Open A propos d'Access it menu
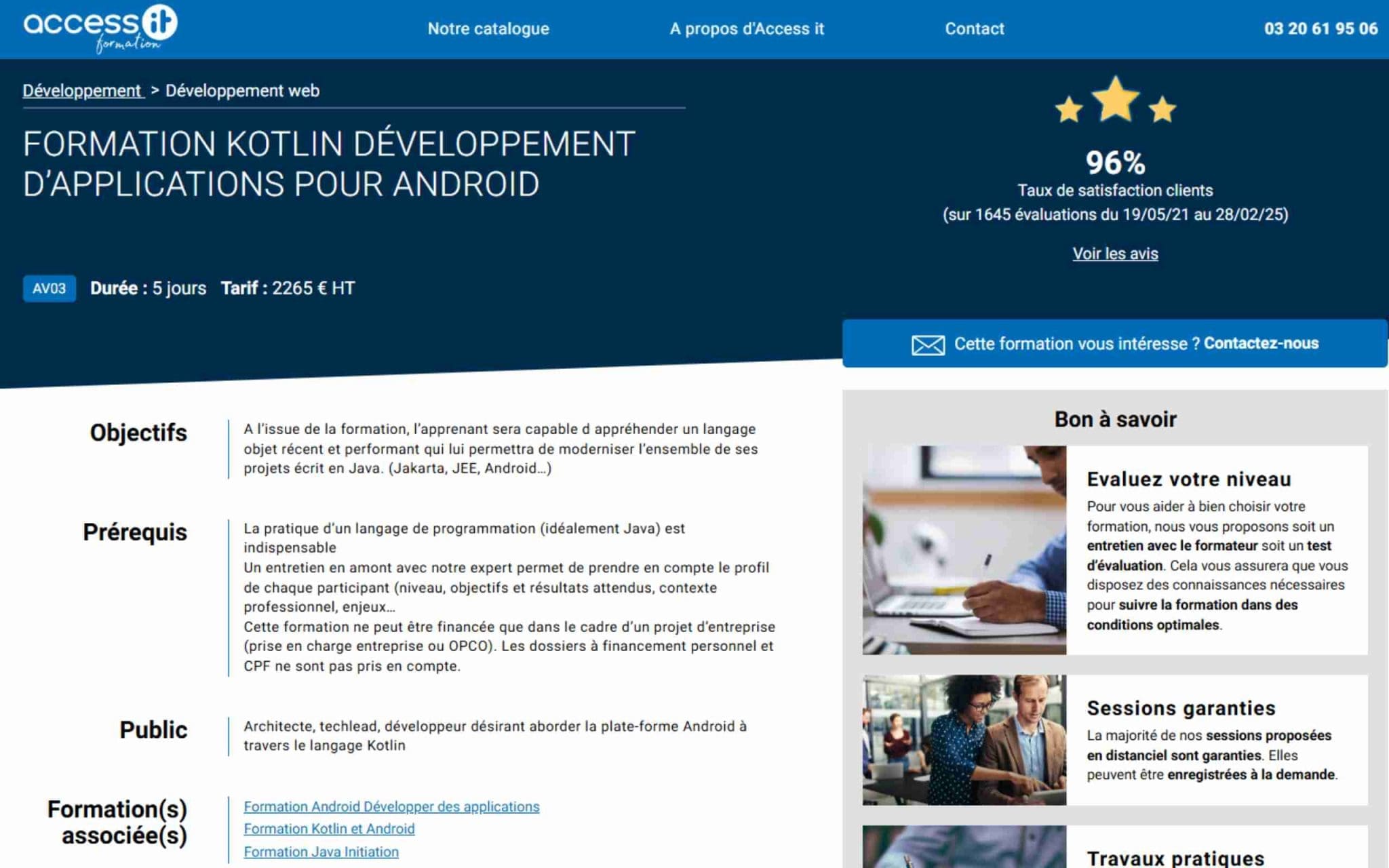This screenshot has height=868, width=1389. pos(747,28)
